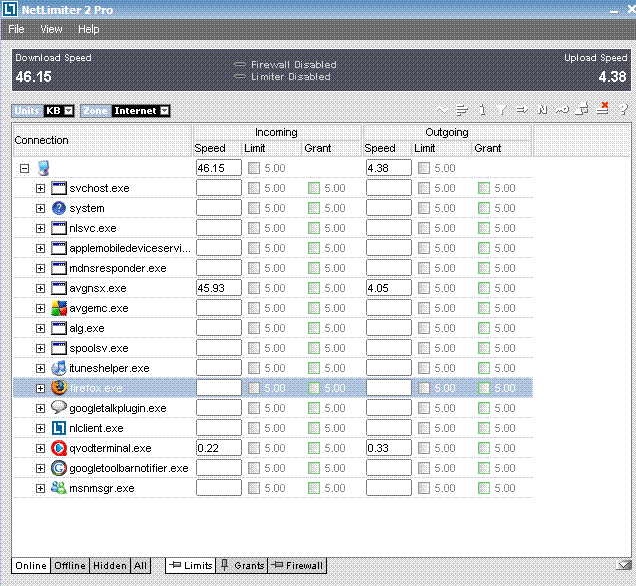636x586 pixels.
Task: Select the ituneshelper.exe row
Action: (109, 368)
